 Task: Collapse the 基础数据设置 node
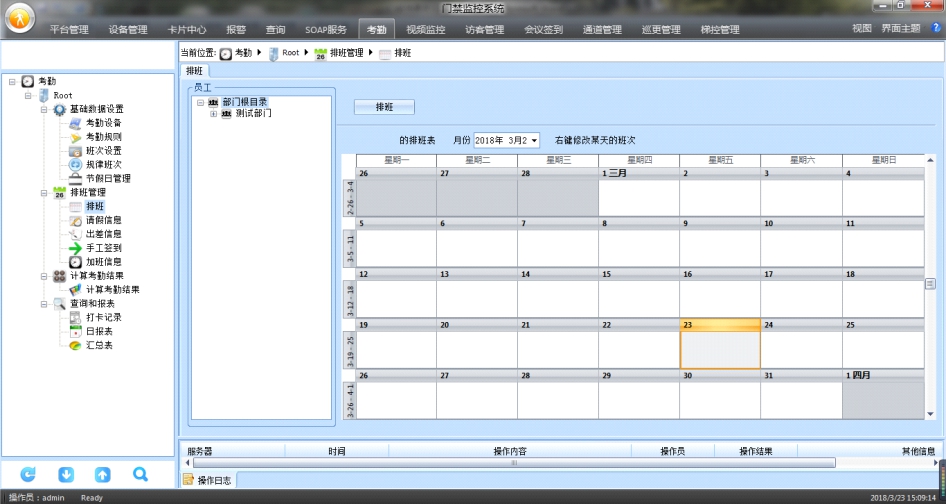43,109
